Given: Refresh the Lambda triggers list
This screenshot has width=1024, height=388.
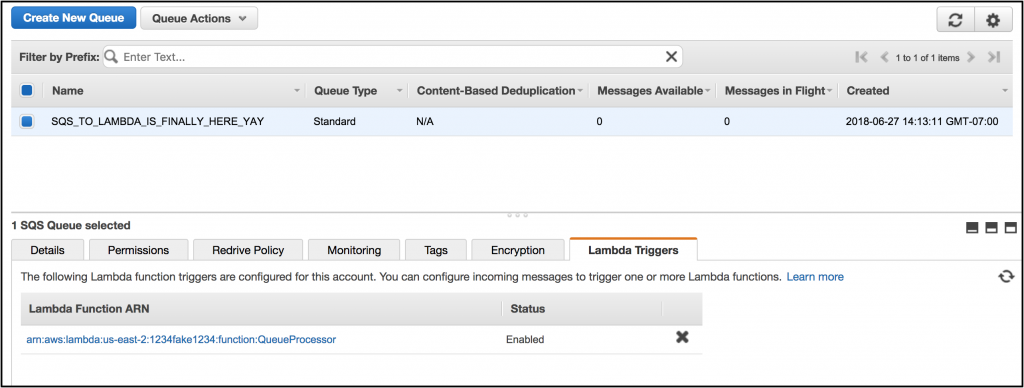Looking at the screenshot, I should [1006, 277].
